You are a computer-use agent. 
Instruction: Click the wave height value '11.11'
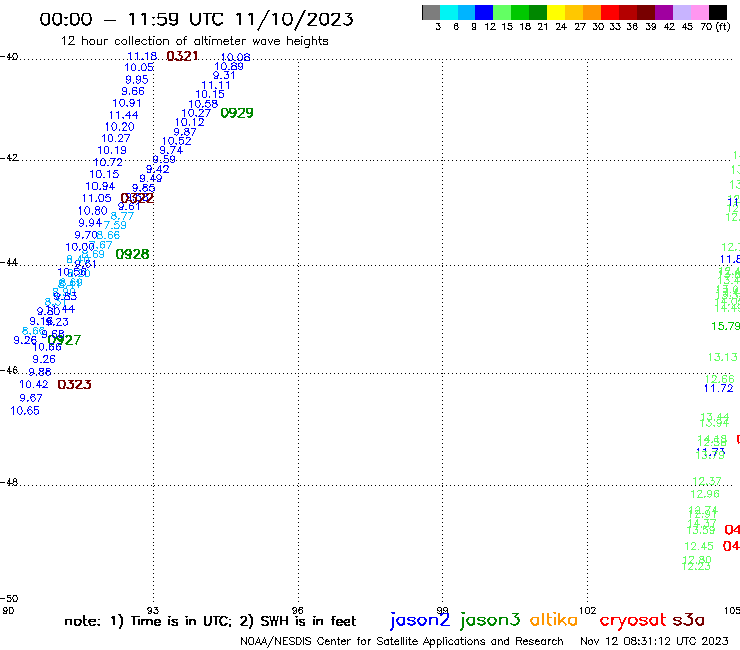coord(216,85)
